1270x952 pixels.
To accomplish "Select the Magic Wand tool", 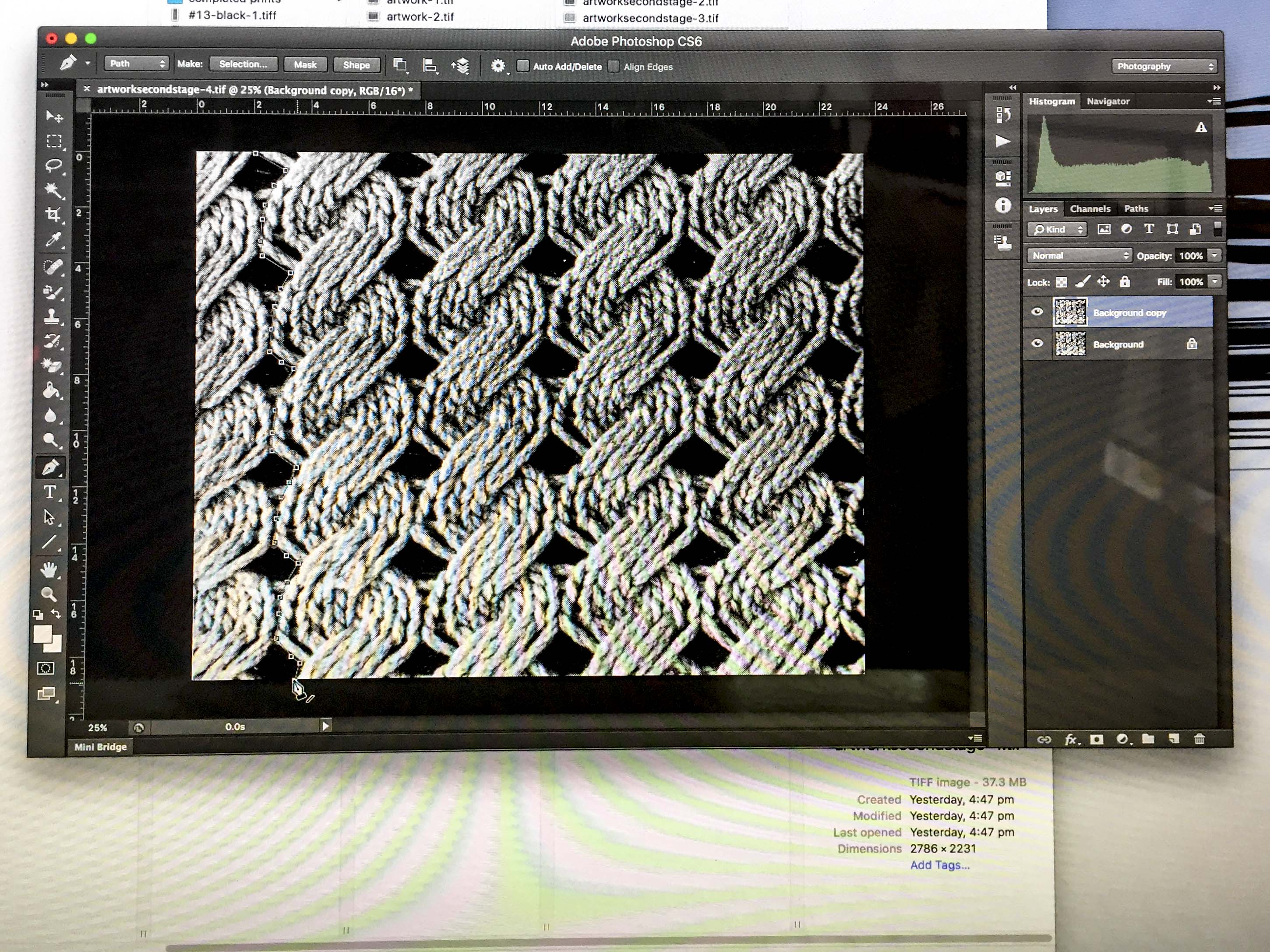I will [x=54, y=190].
